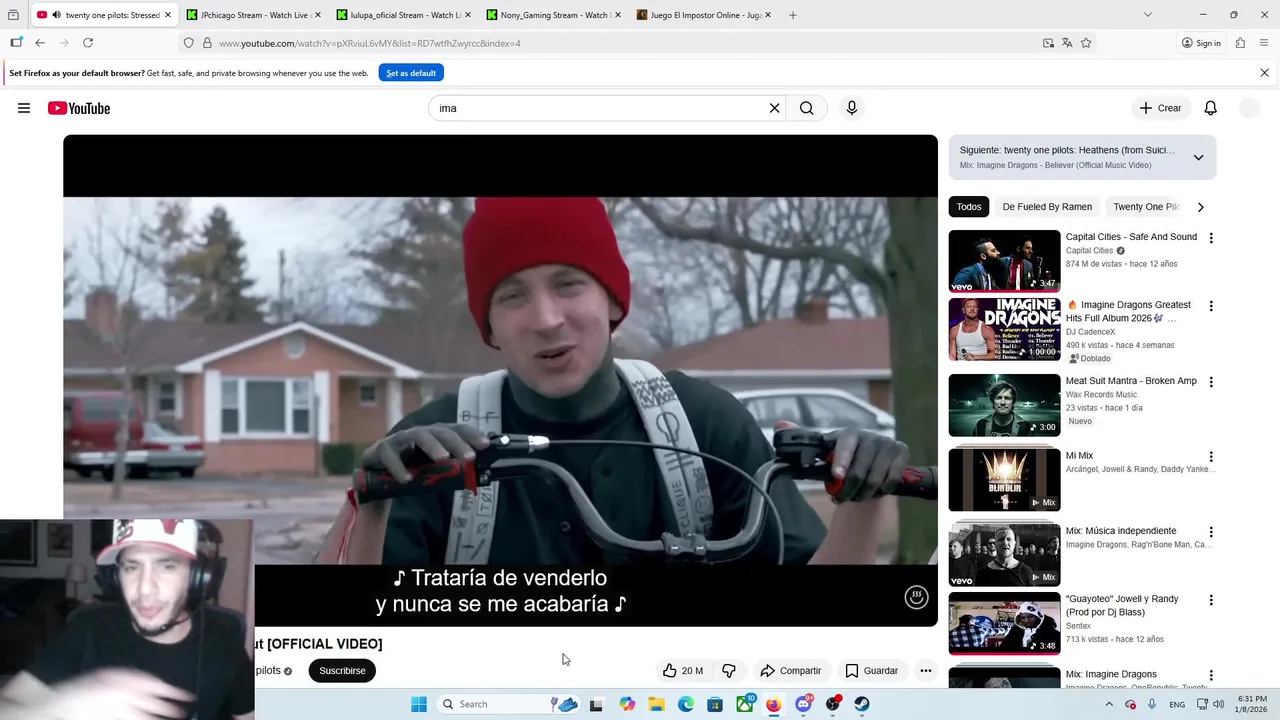This screenshot has width=1280, height=720.
Task: Open YouTube notifications bell
Action: coord(1210,108)
